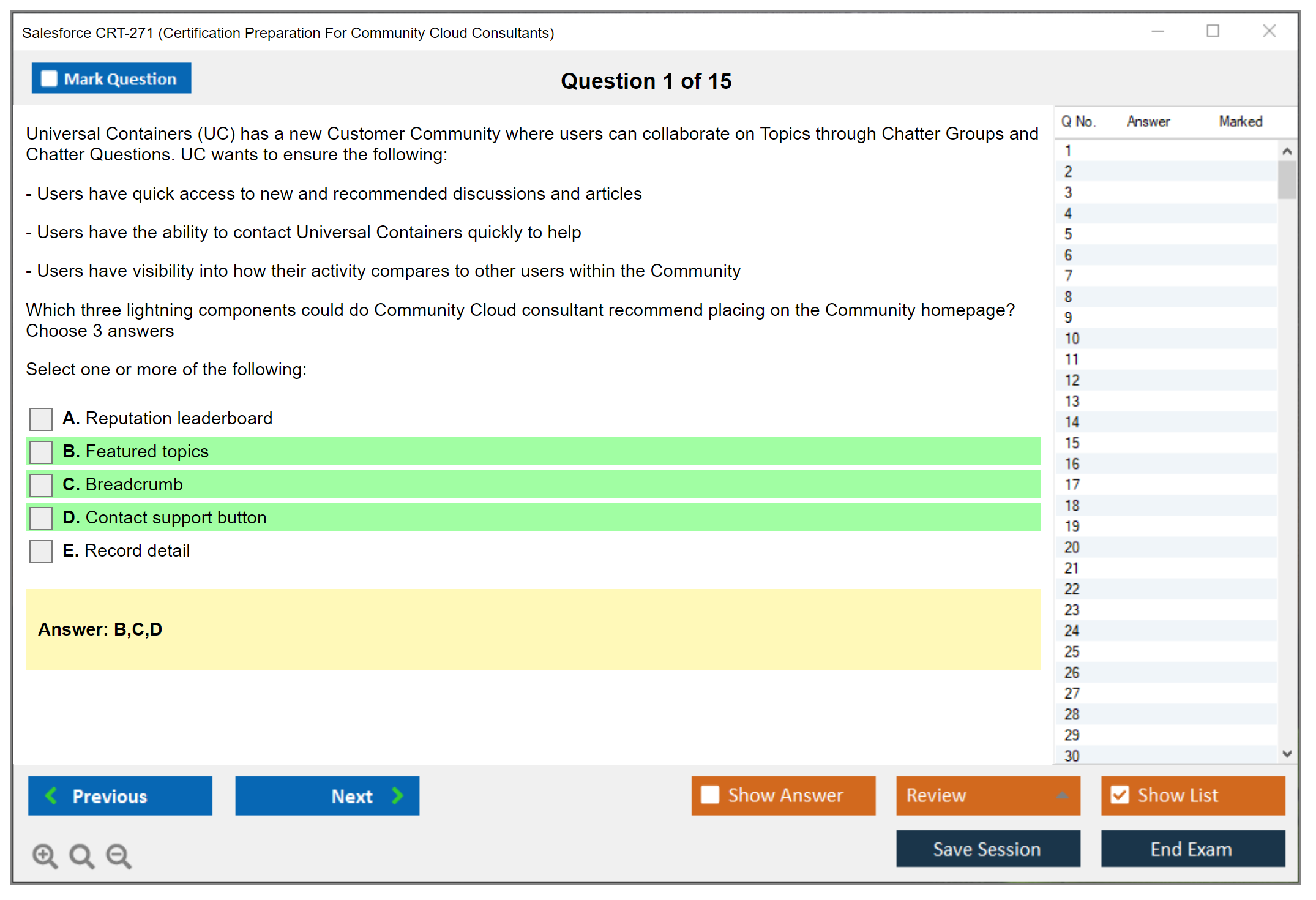The image size is (1316, 900).
Task: Check option A Reputation leaderboard
Action: coord(41,419)
